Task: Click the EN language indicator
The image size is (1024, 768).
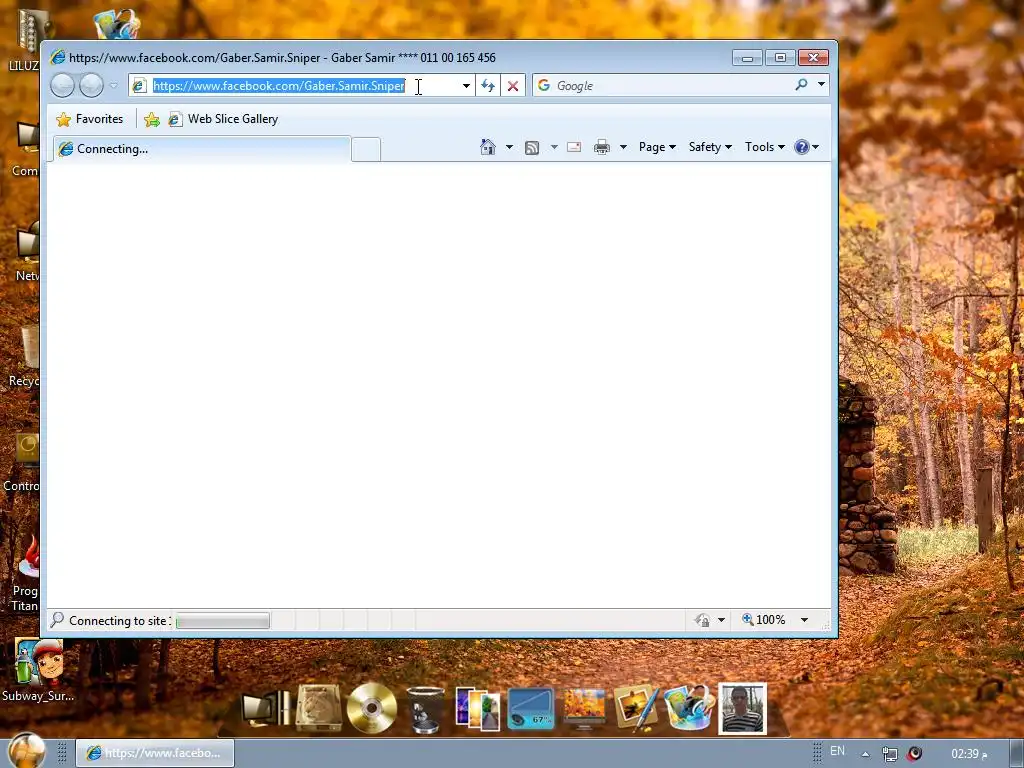Action: click(837, 751)
